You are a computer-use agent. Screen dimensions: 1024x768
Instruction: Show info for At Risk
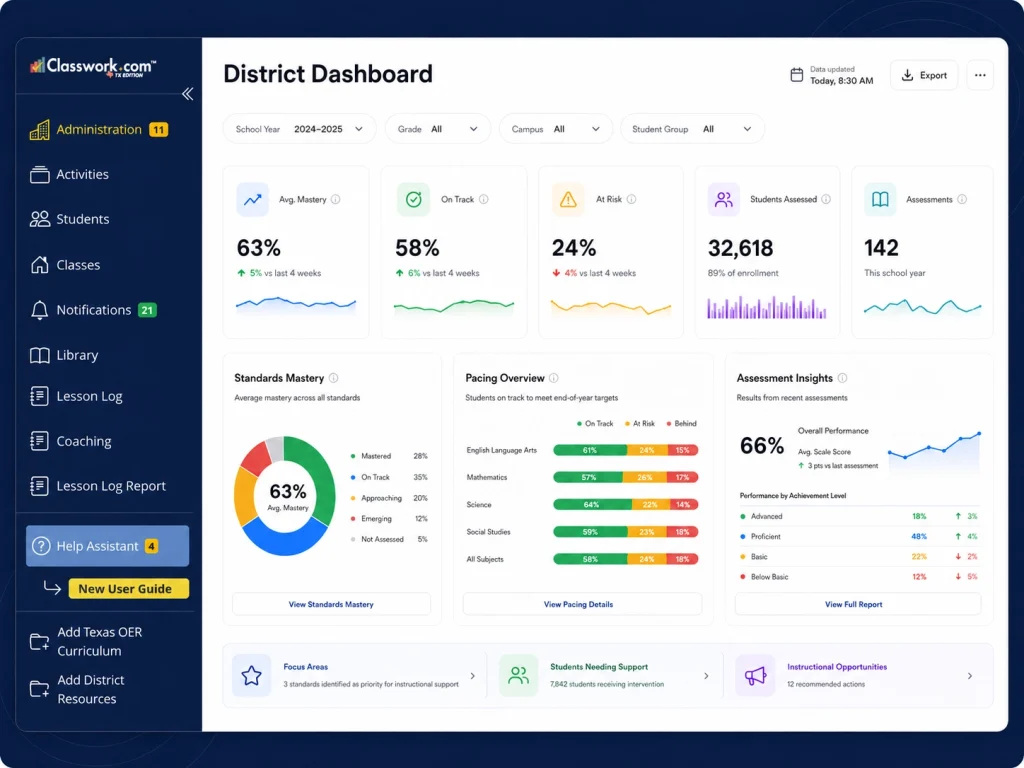(x=632, y=199)
